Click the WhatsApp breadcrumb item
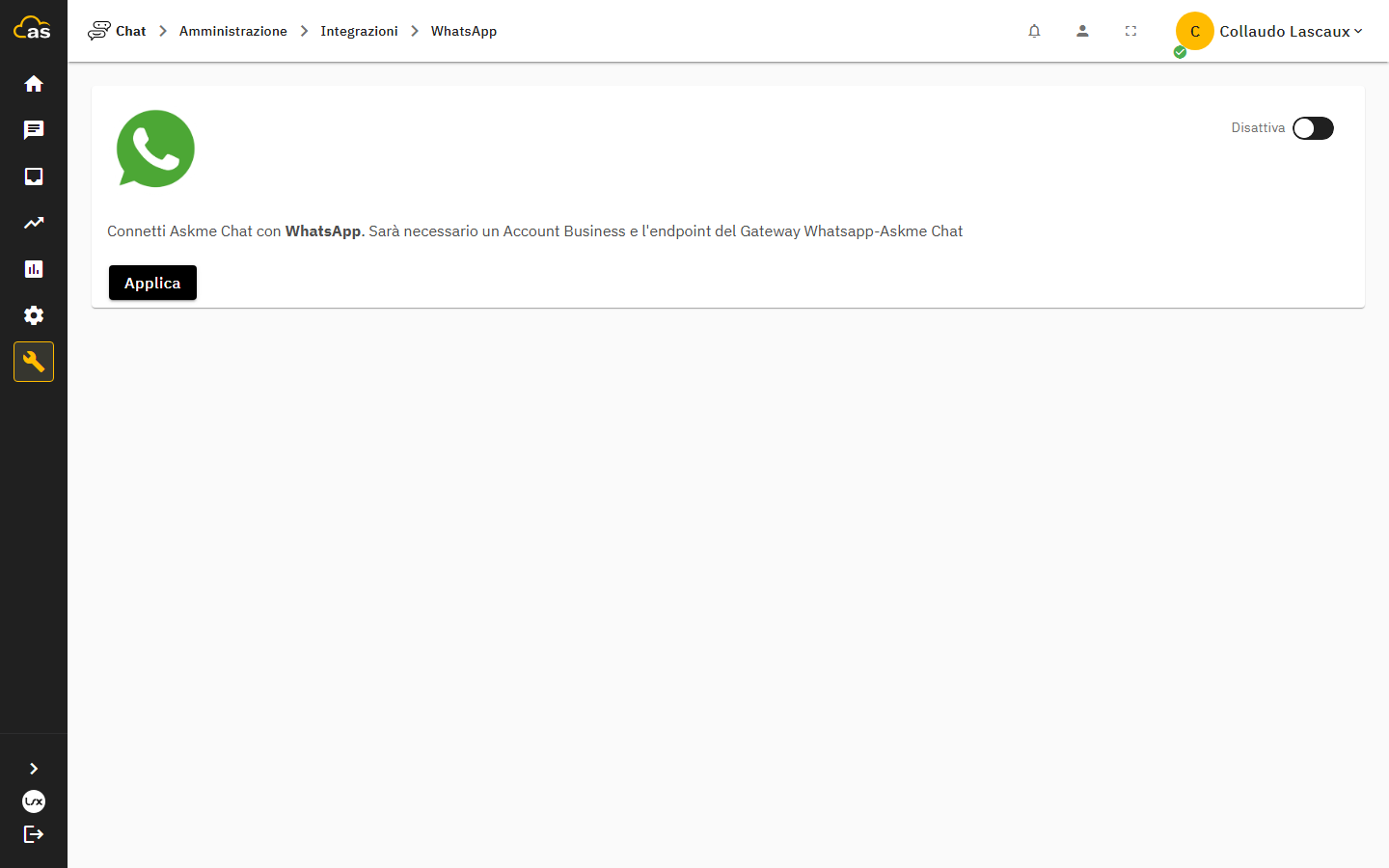The height and width of the screenshot is (868, 1389). click(x=464, y=31)
